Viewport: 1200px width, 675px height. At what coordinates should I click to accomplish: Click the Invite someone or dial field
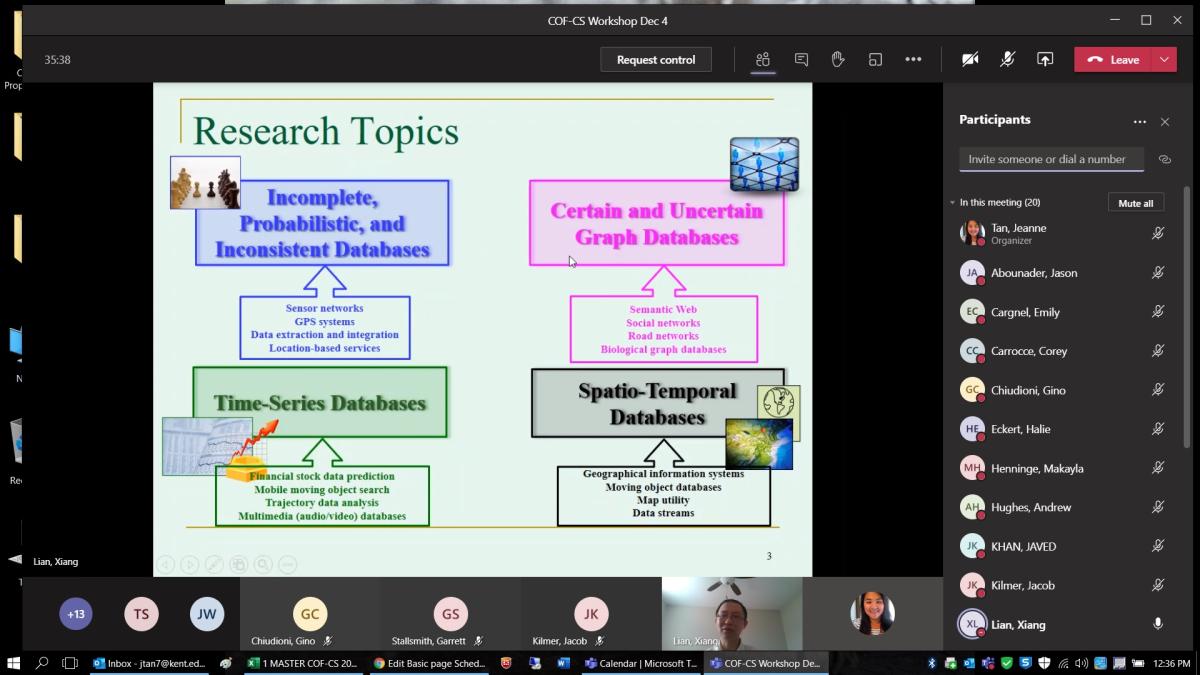[x=1050, y=159]
